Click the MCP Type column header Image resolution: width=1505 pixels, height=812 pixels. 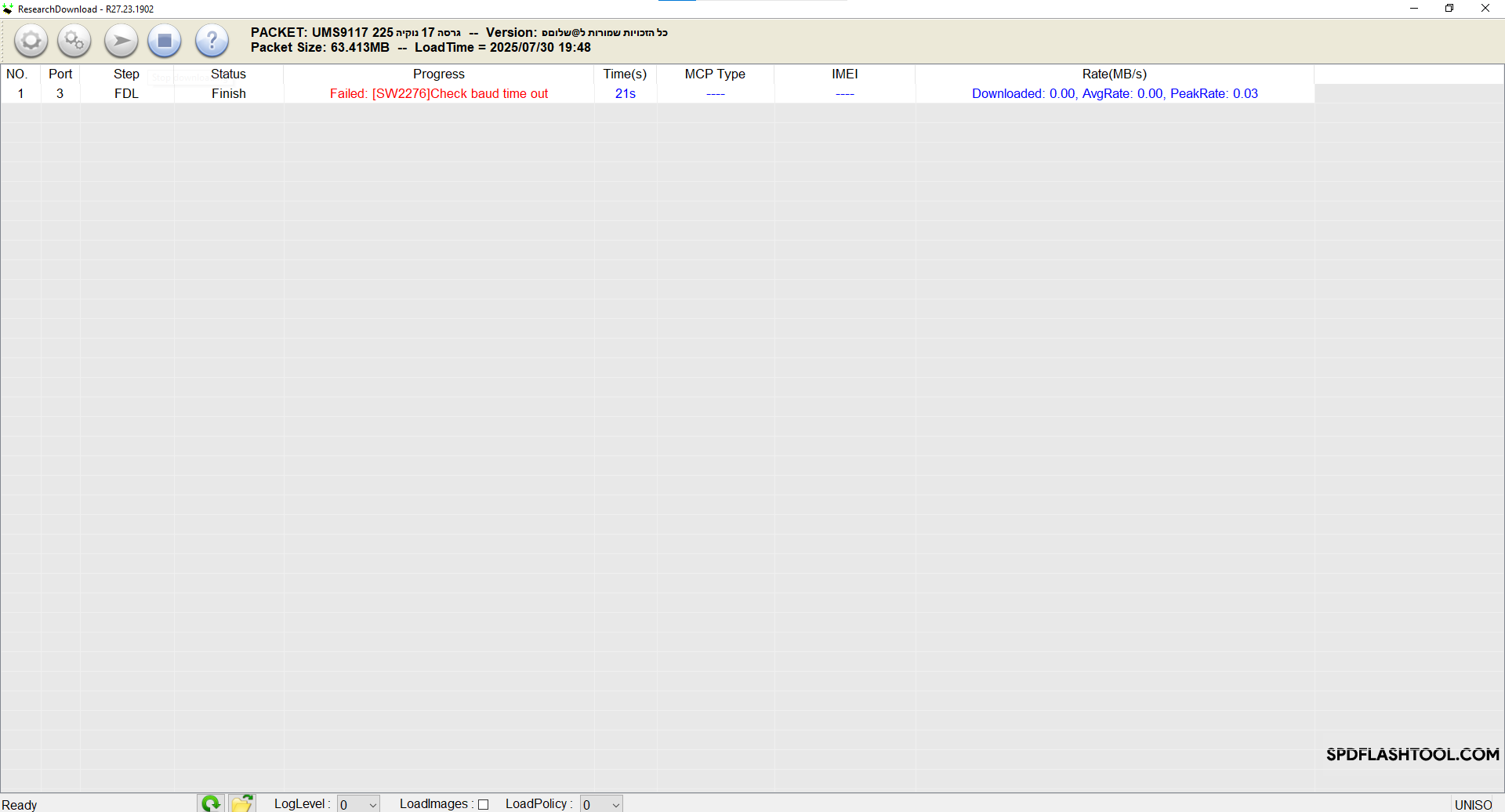(715, 74)
